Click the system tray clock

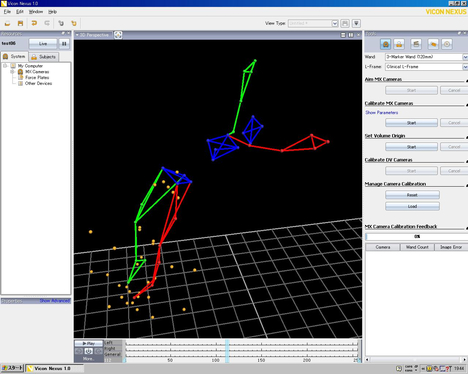pos(459,369)
